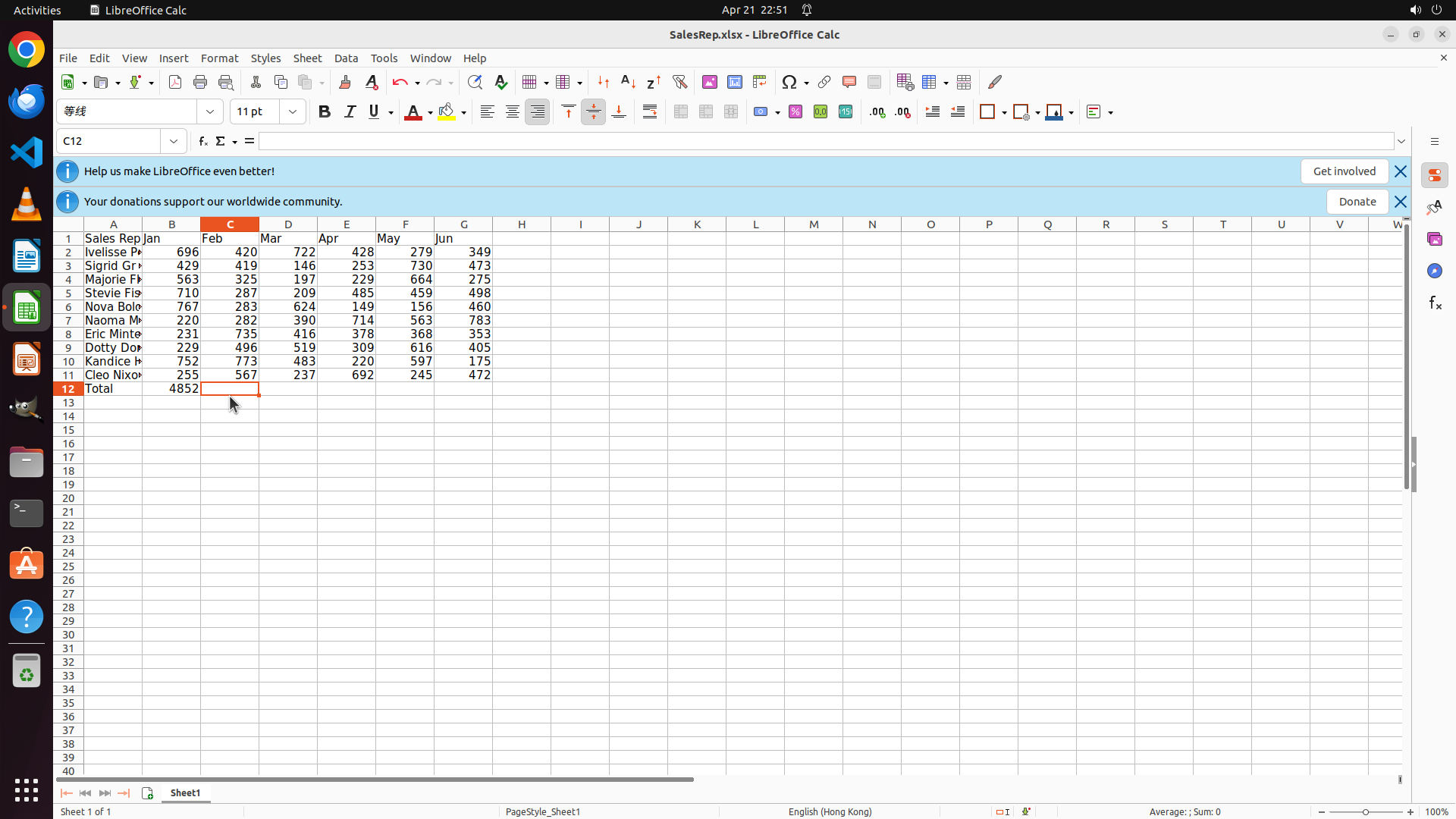
Task: Apply the yellow background highlight color
Action: point(447,112)
